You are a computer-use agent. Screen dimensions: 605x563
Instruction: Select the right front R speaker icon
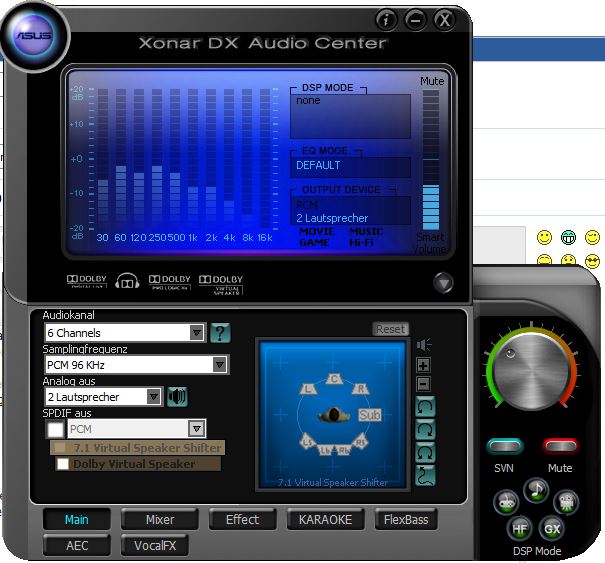pyautogui.click(x=360, y=389)
